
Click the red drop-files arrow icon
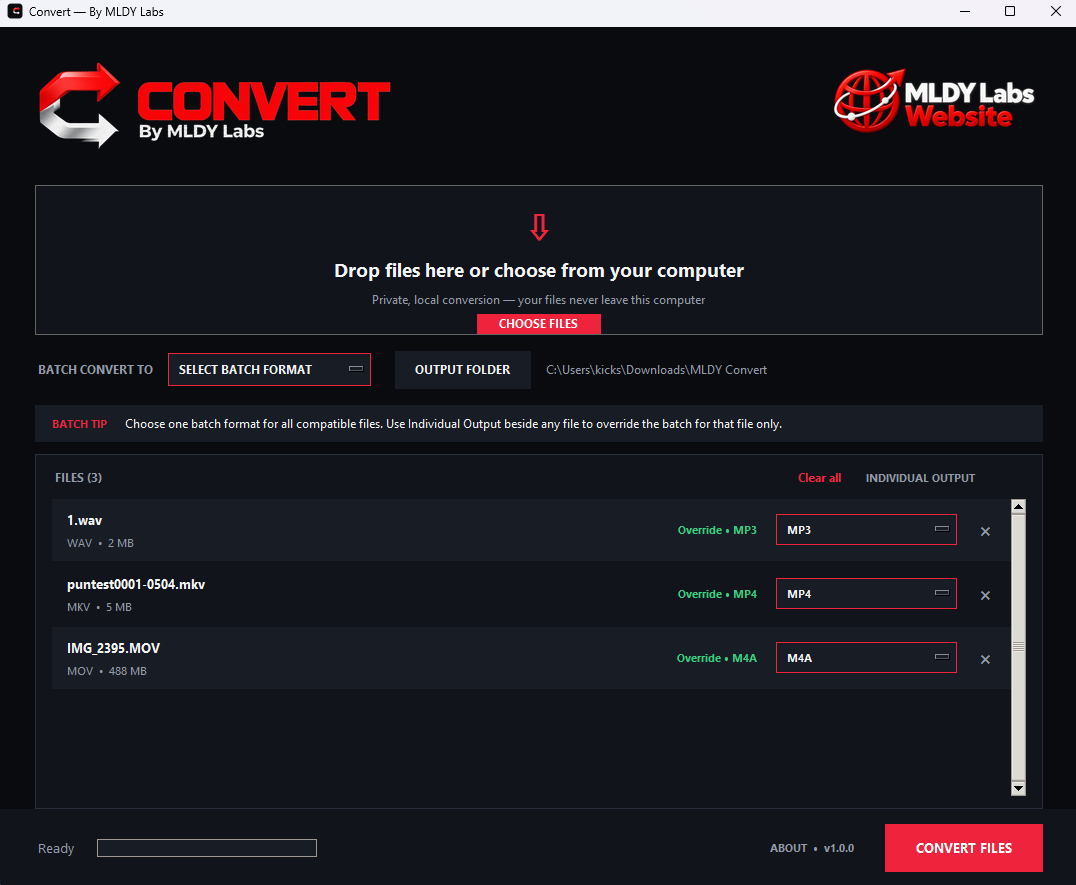[539, 227]
